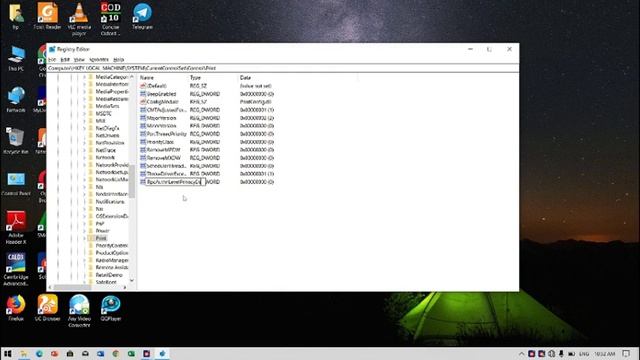Click the tree pane vertical scrollbar thumb
640x360 pixels.
click(x=132, y=181)
